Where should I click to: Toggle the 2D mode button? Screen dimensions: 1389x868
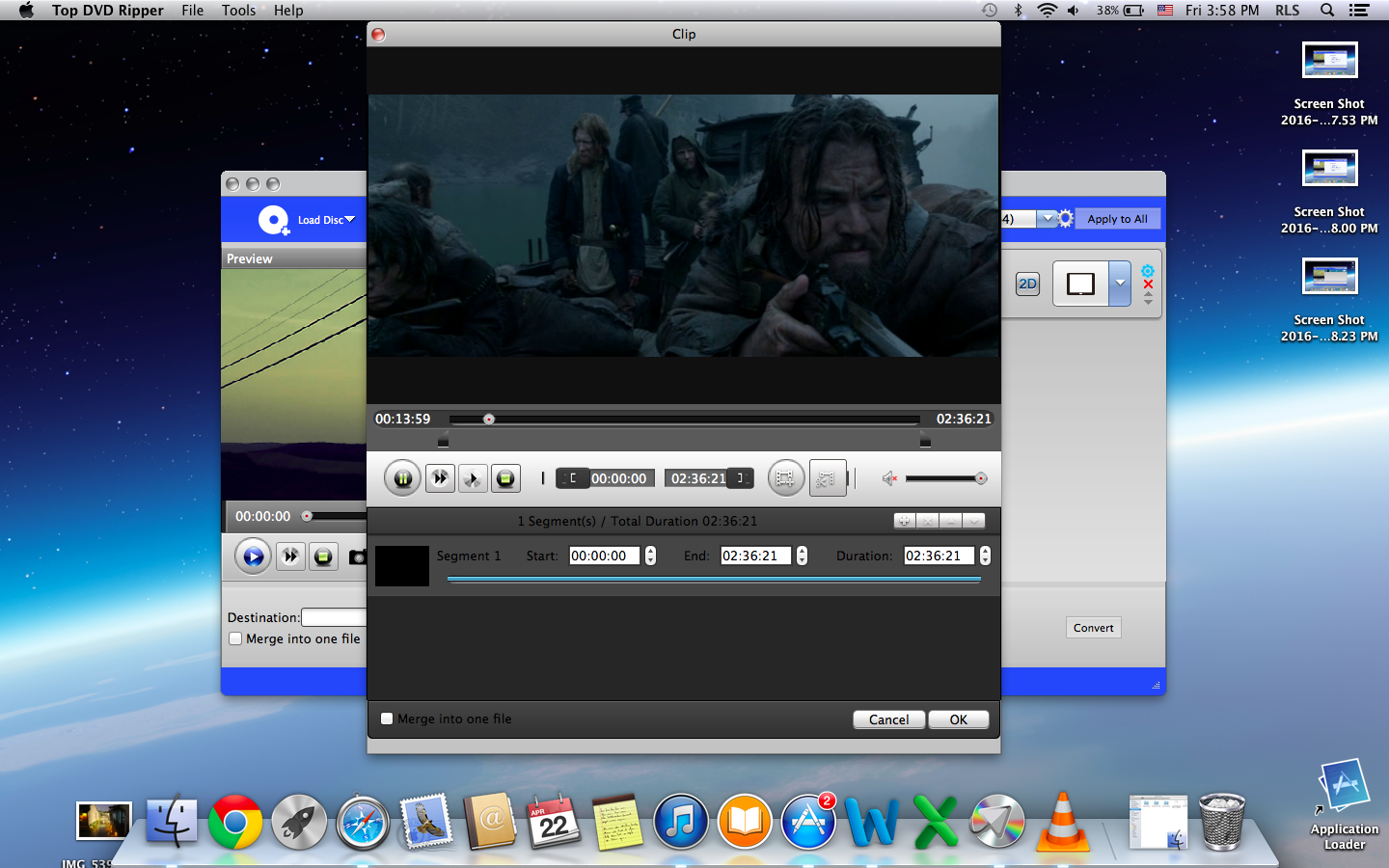tap(1027, 284)
